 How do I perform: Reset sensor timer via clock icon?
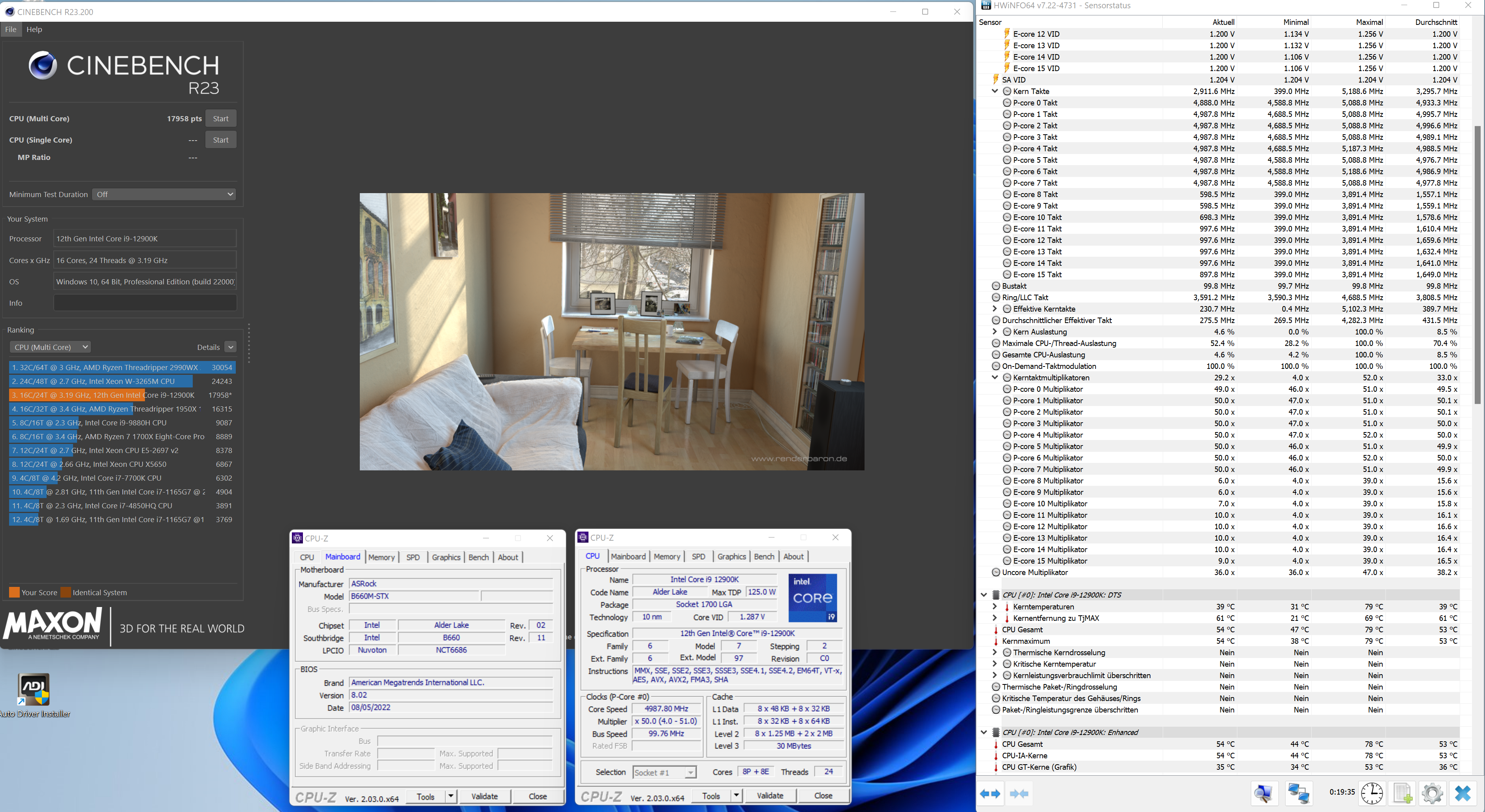click(1371, 793)
